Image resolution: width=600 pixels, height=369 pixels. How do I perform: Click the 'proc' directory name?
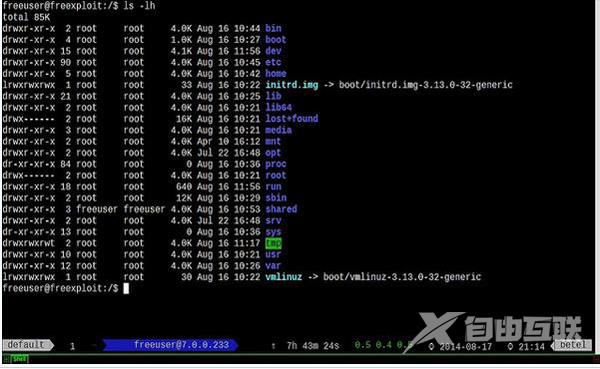[276, 164]
